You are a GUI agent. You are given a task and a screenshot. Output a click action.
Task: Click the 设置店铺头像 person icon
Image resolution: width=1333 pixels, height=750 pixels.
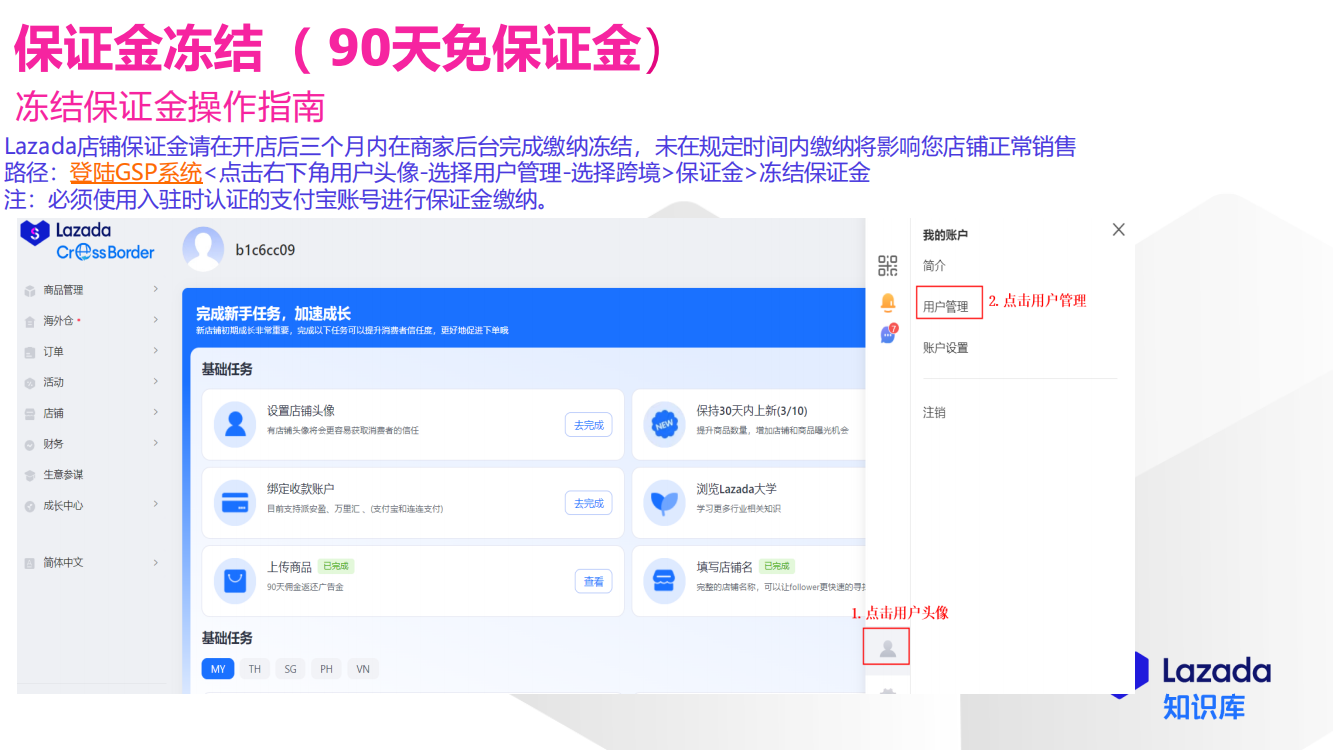(x=235, y=424)
